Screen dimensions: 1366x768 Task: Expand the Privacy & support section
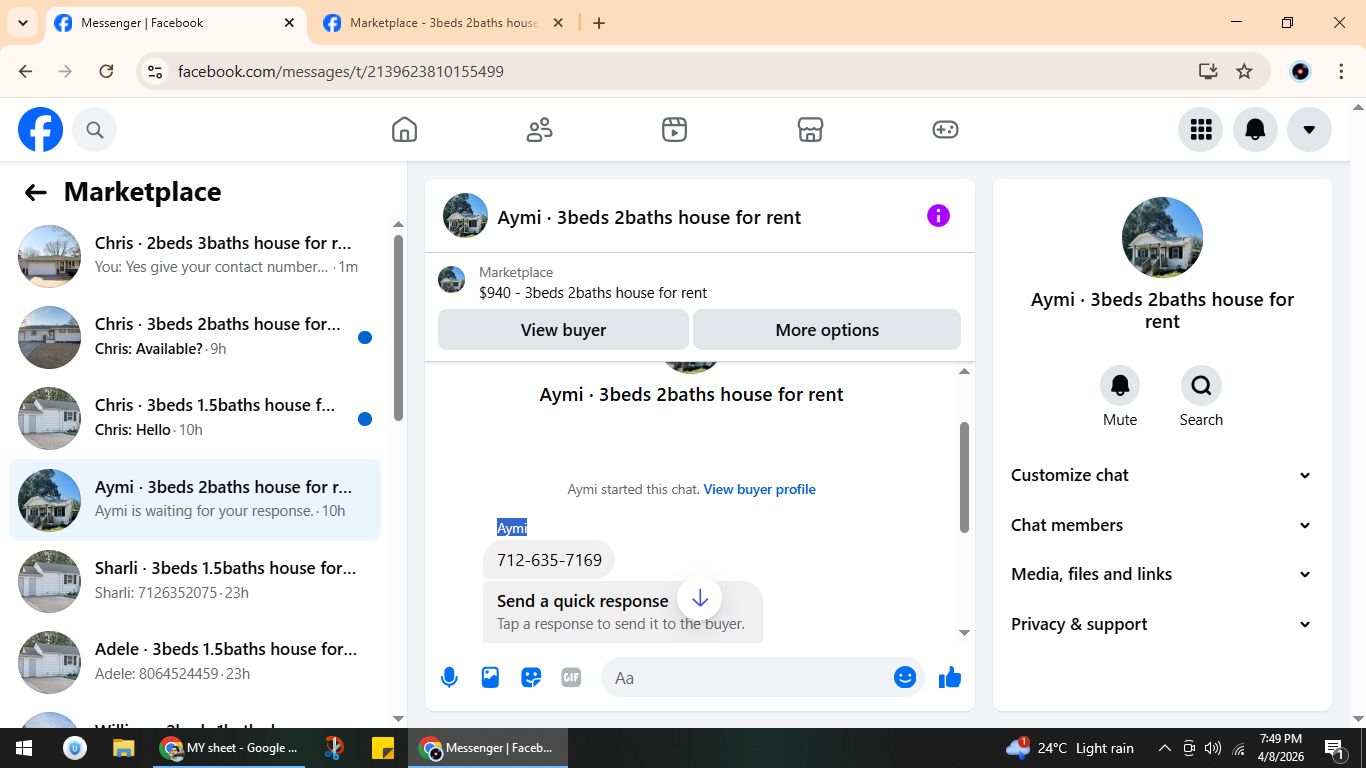(x=1161, y=624)
